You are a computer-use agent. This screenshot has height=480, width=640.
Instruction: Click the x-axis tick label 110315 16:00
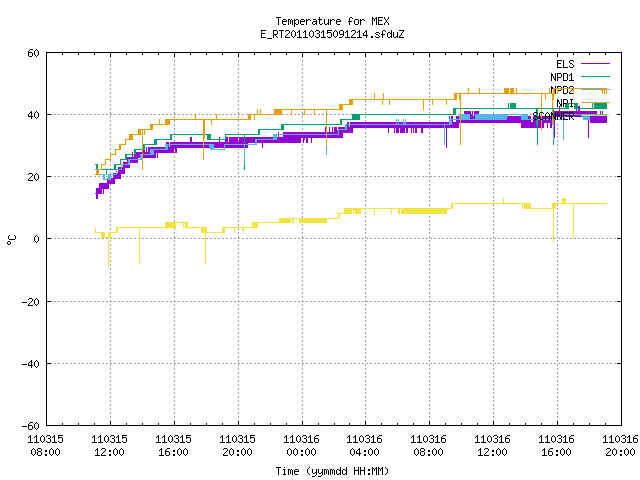click(x=173, y=446)
